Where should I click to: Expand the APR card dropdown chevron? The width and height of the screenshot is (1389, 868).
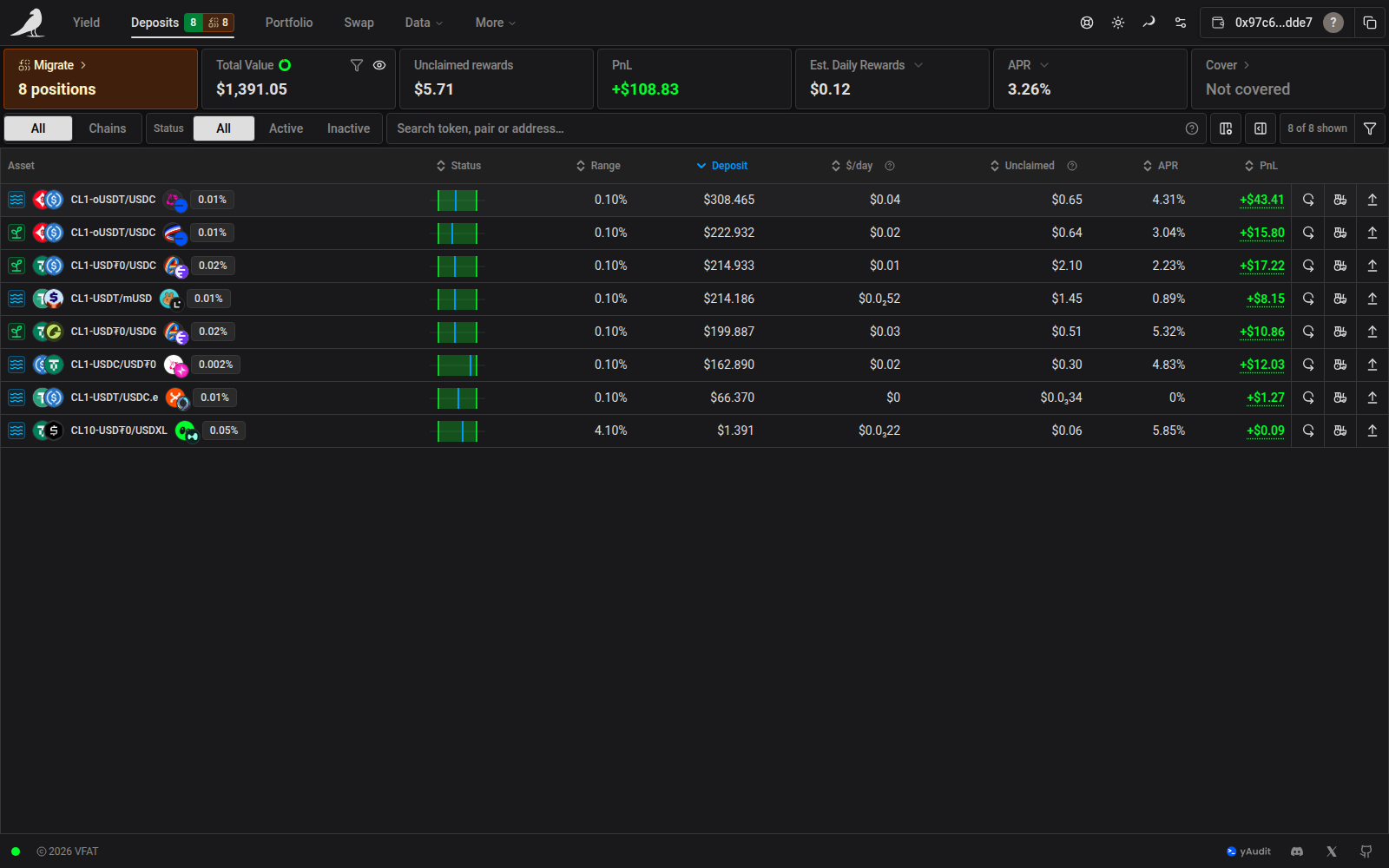(1044, 65)
